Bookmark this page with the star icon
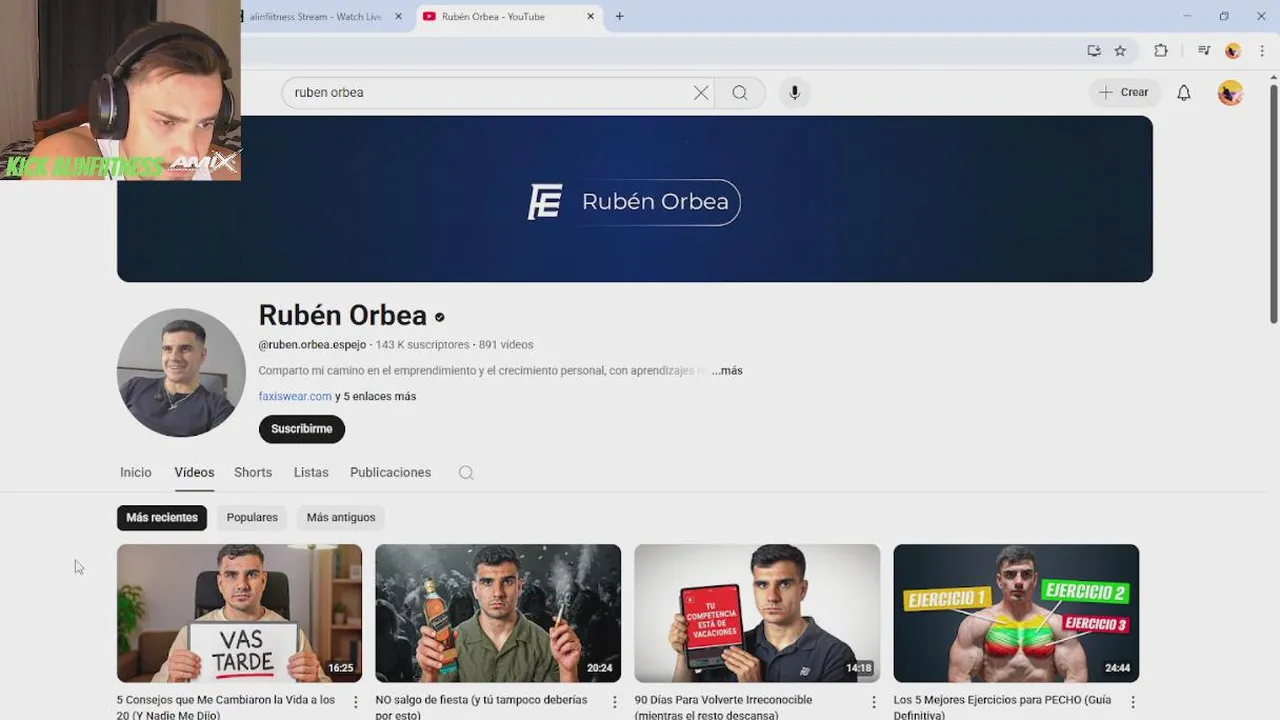 tap(1120, 51)
